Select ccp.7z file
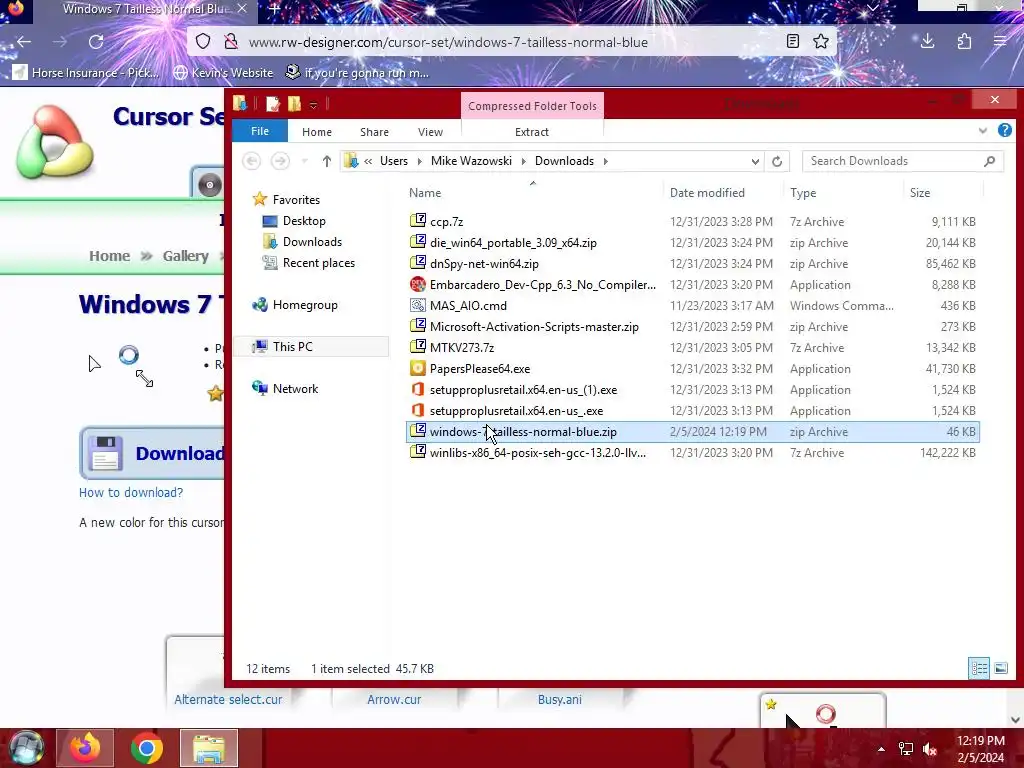The height and width of the screenshot is (768, 1024). pyautogui.click(x=447, y=221)
